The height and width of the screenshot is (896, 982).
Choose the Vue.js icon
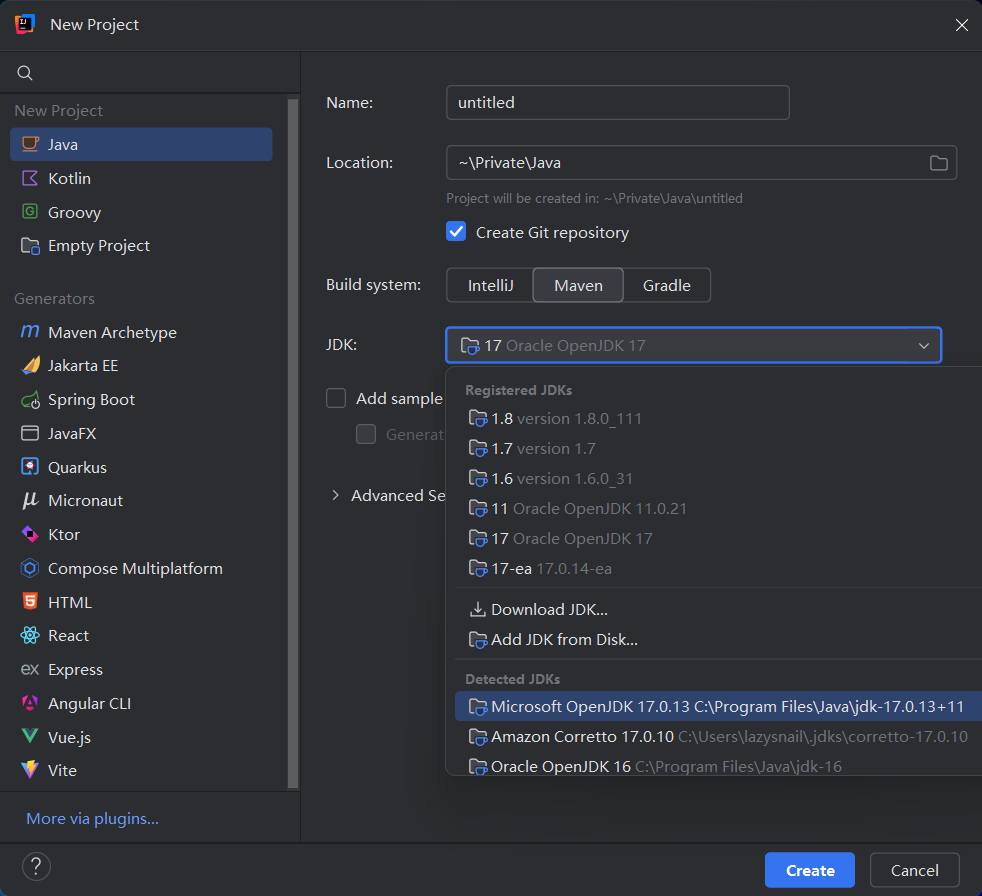coord(30,736)
